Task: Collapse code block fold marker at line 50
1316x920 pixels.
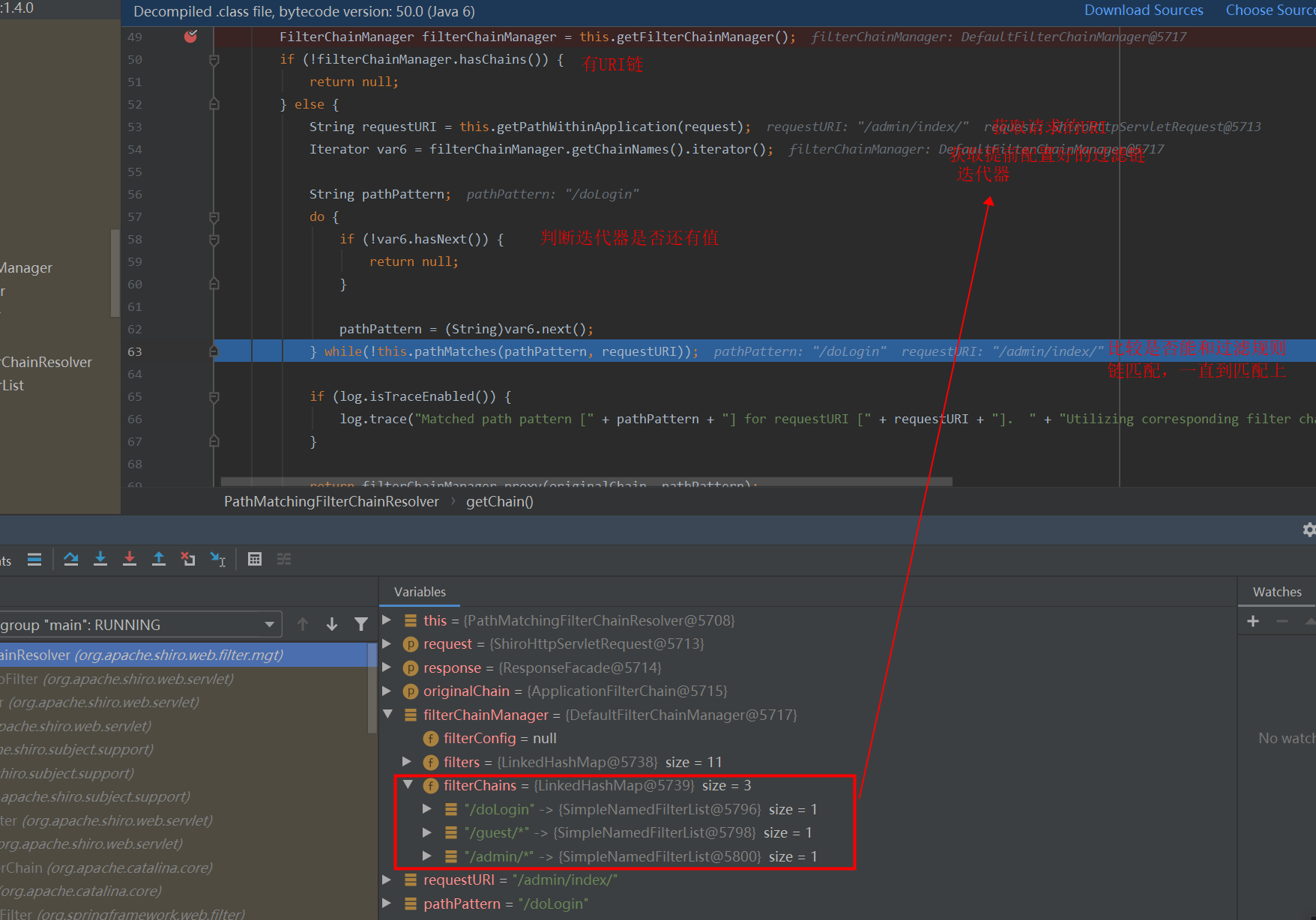Action: pyautogui.click(x=214, y=59)
